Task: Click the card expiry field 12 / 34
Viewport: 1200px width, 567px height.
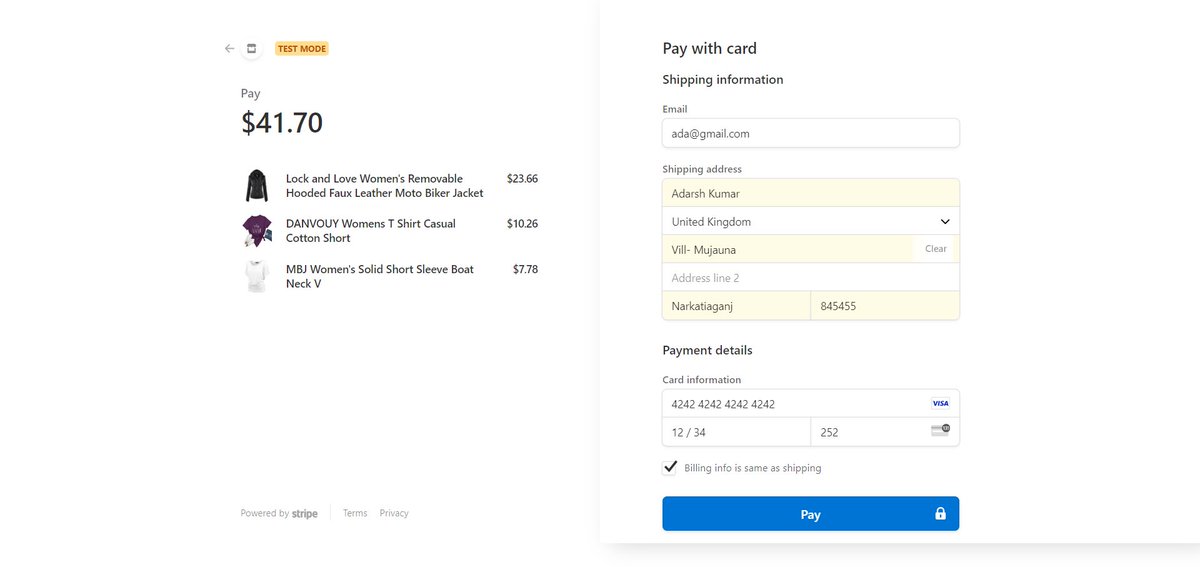Action: [x=736, y=432]
